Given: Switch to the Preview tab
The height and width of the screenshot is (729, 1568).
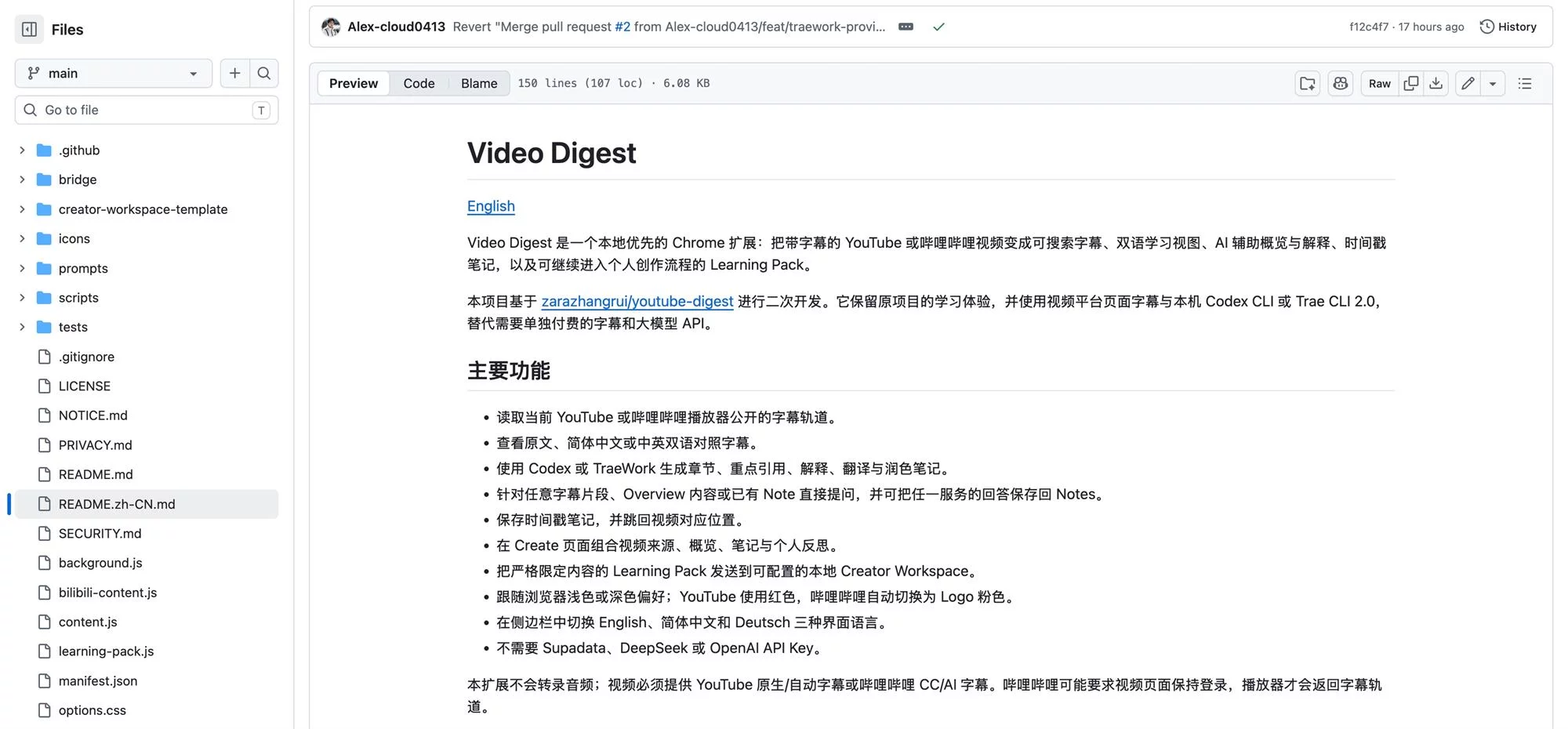Looking at the screenshot, I should (354, 83).
